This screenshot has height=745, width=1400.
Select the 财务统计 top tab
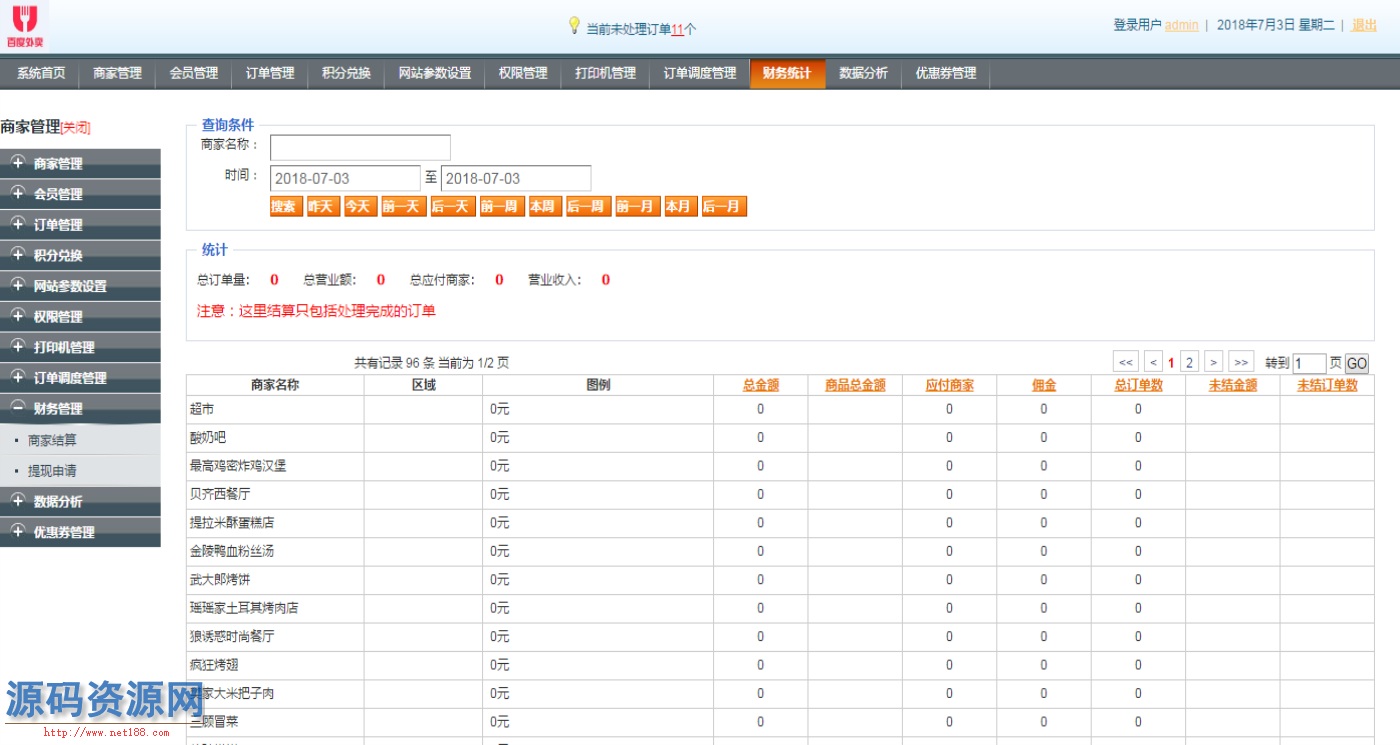(787, 74)
